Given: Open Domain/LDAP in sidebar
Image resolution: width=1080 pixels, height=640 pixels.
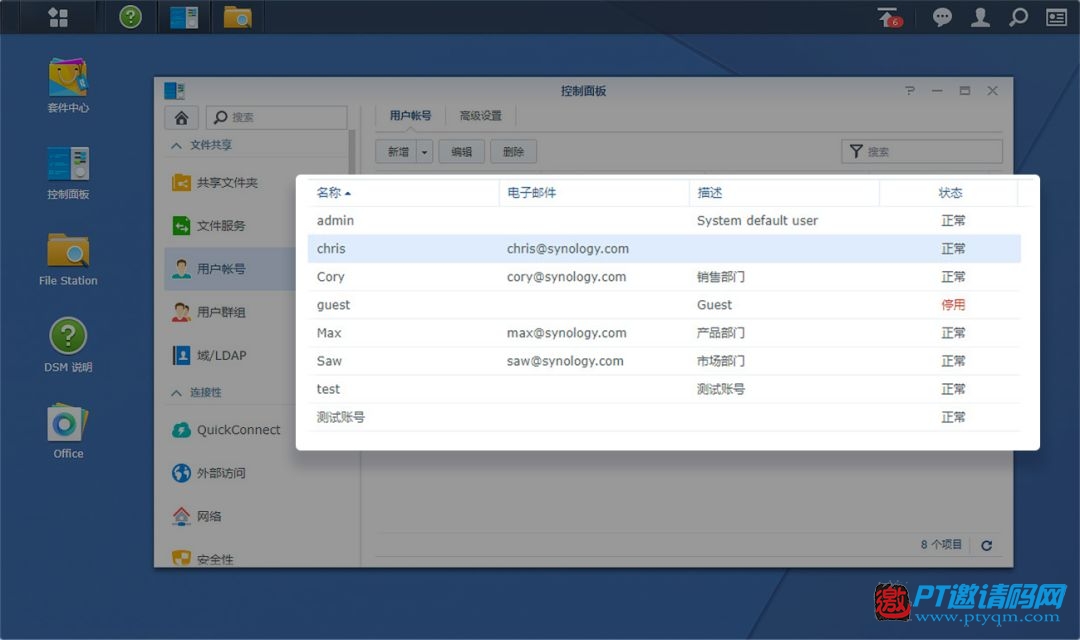Looking at the screenshot, I should pos(230,355).
